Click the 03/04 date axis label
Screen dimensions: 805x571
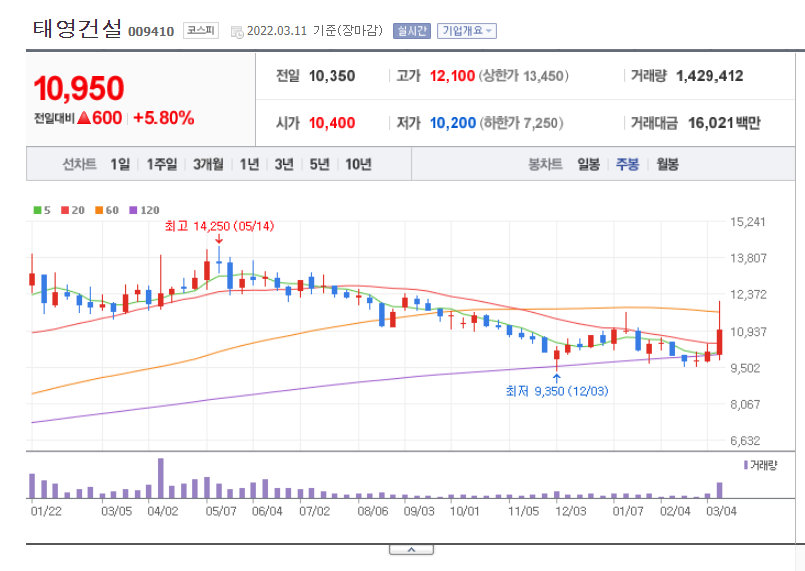(721, 511)
